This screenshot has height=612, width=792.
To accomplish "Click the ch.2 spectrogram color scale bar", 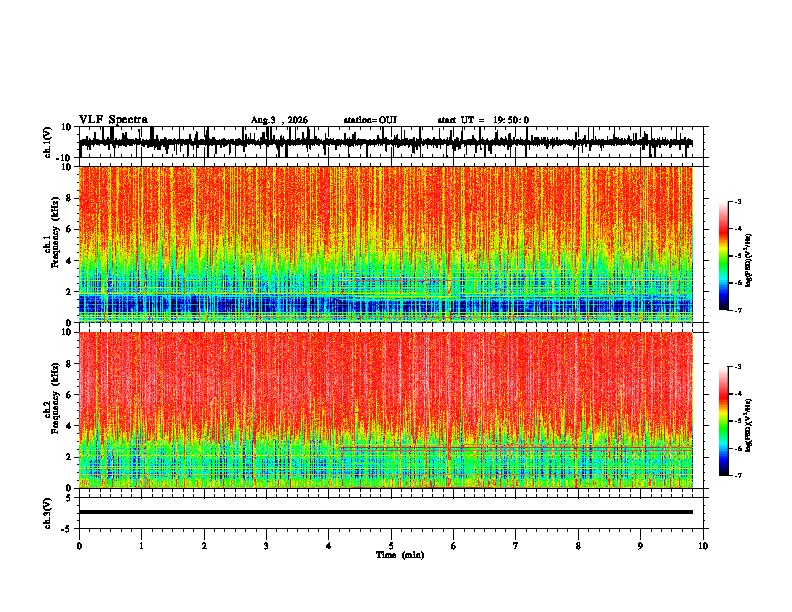I will click(x=723, y=421).
